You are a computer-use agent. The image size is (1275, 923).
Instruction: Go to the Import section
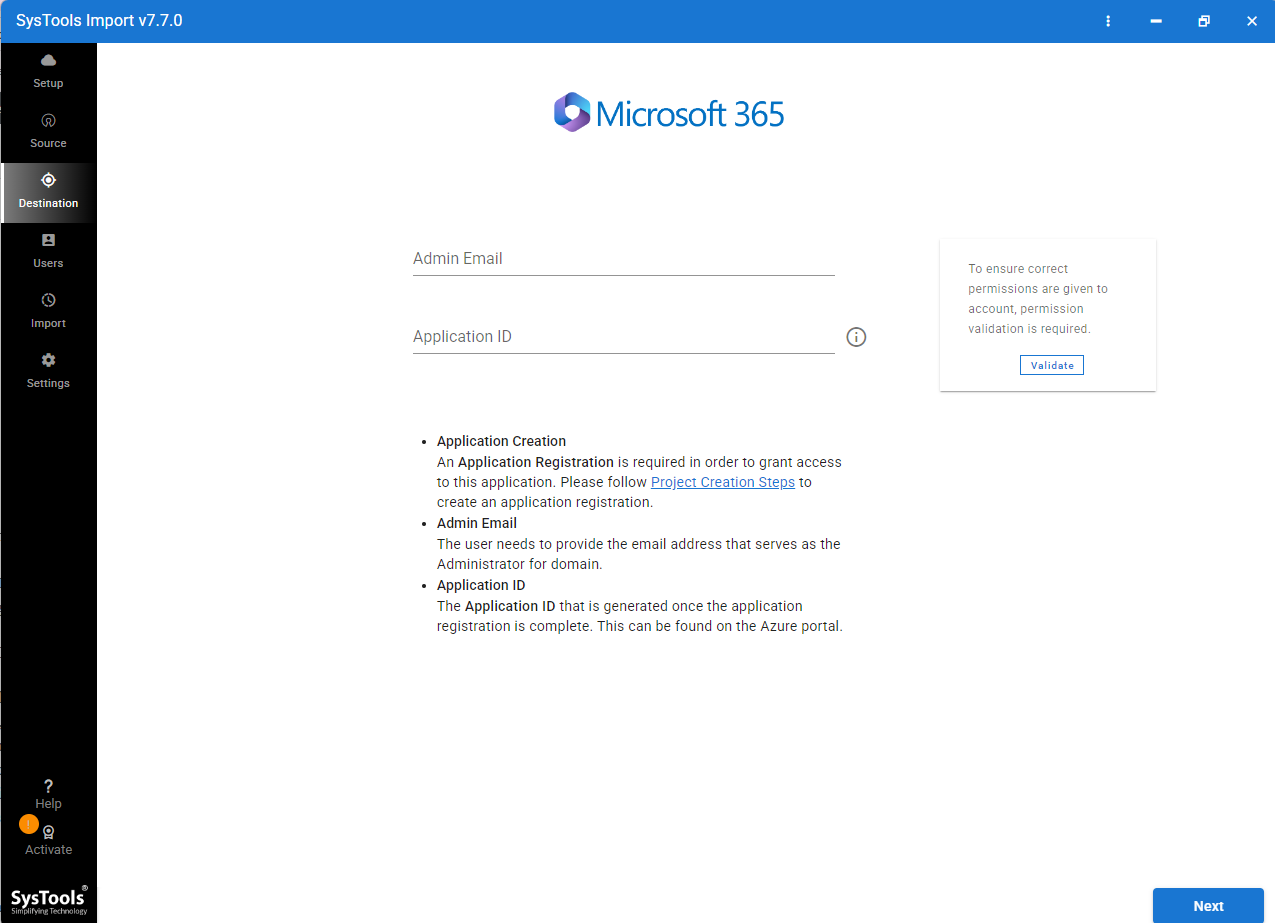(48, 310)
